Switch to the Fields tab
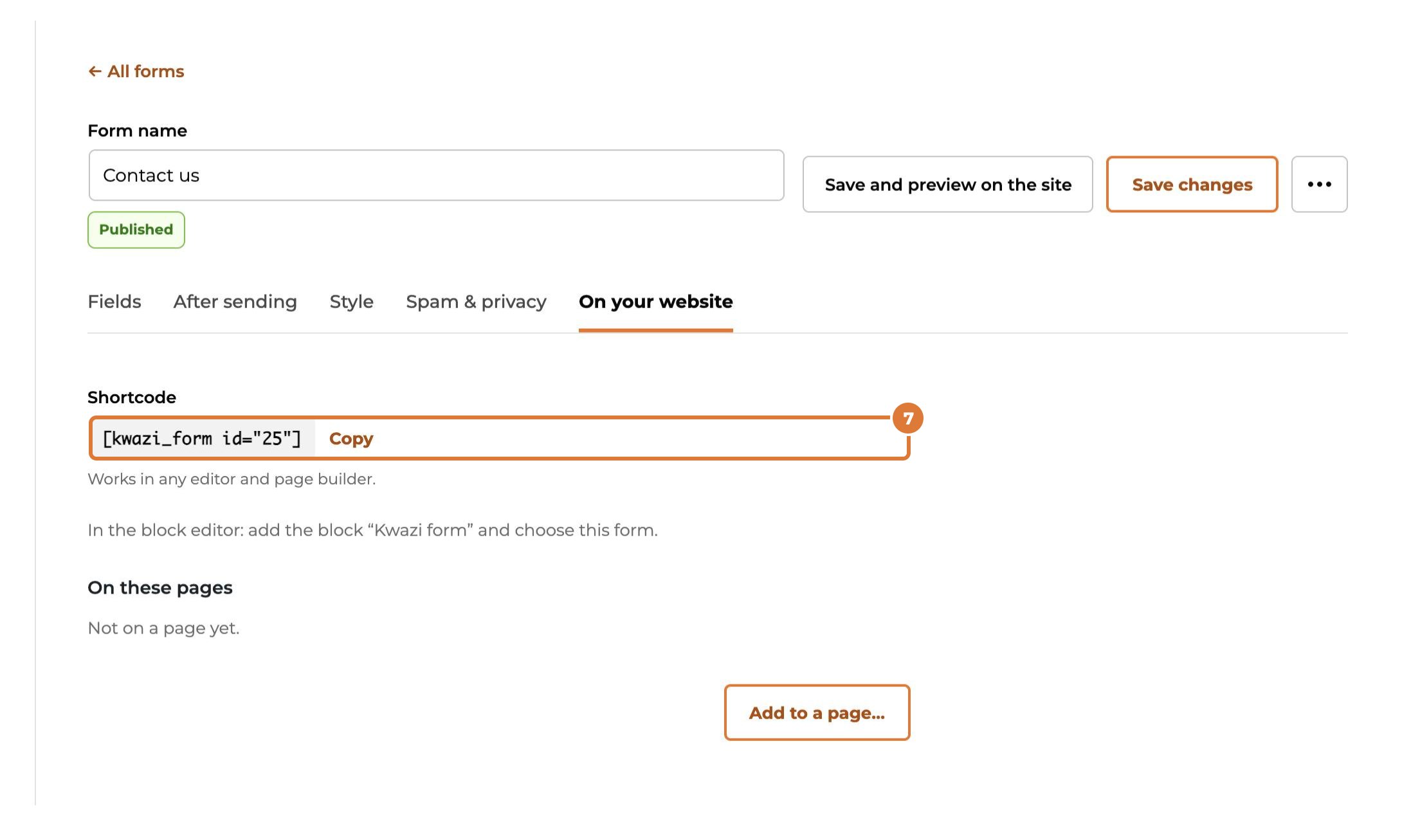This screenshot has height=840, width=1420. [x=114, y=302]
